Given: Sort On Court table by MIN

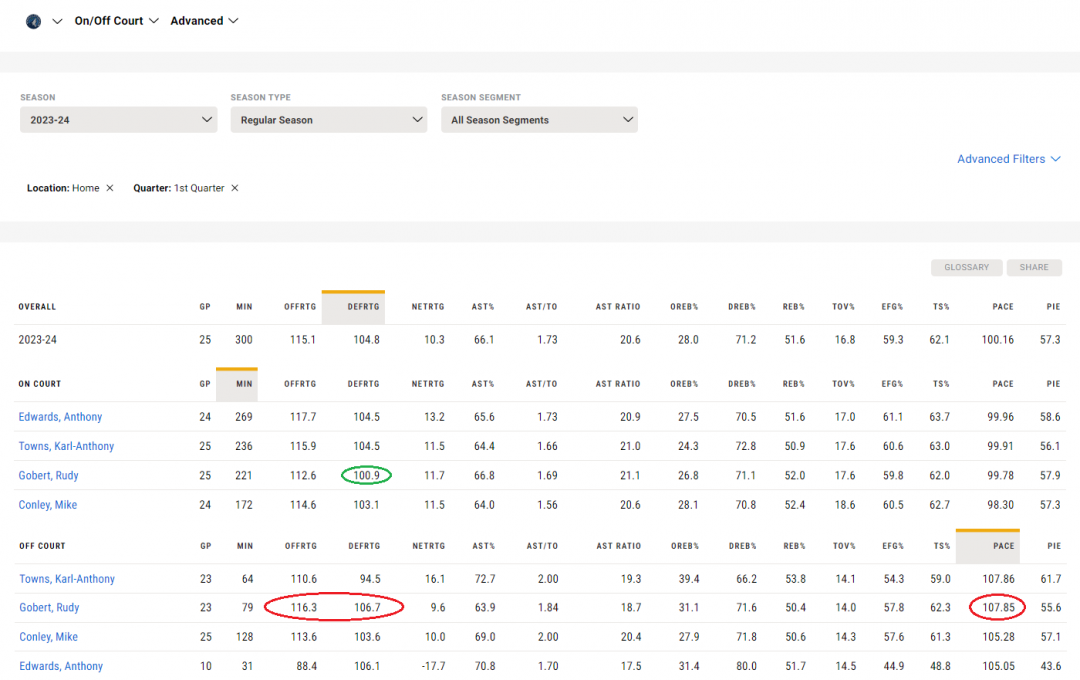Looking at the screenshot, I should (x=244, y=384).
